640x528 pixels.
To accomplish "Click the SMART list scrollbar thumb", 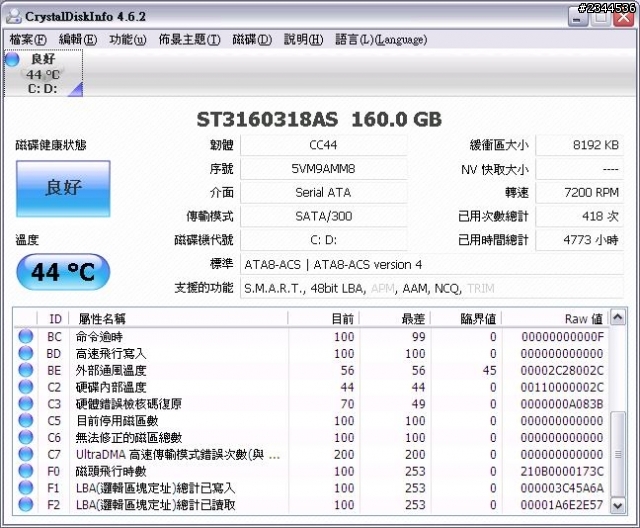I will click(x=618, y=454).
